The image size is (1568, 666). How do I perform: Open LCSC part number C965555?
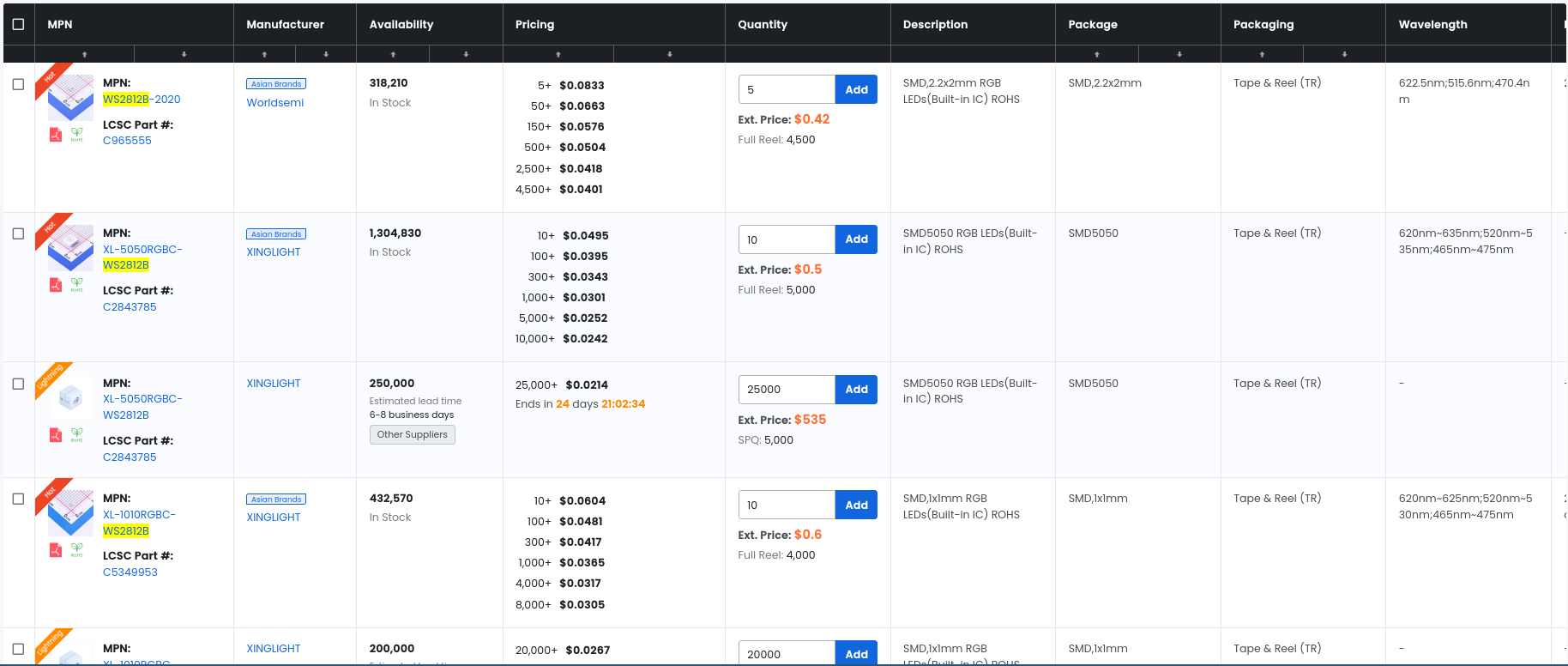point(127,141)
